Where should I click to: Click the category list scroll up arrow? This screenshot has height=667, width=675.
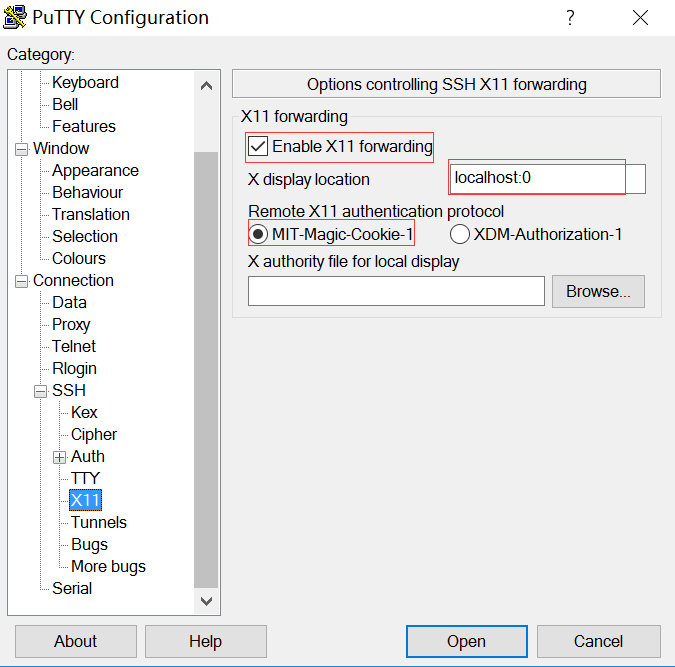pos(206,86)
